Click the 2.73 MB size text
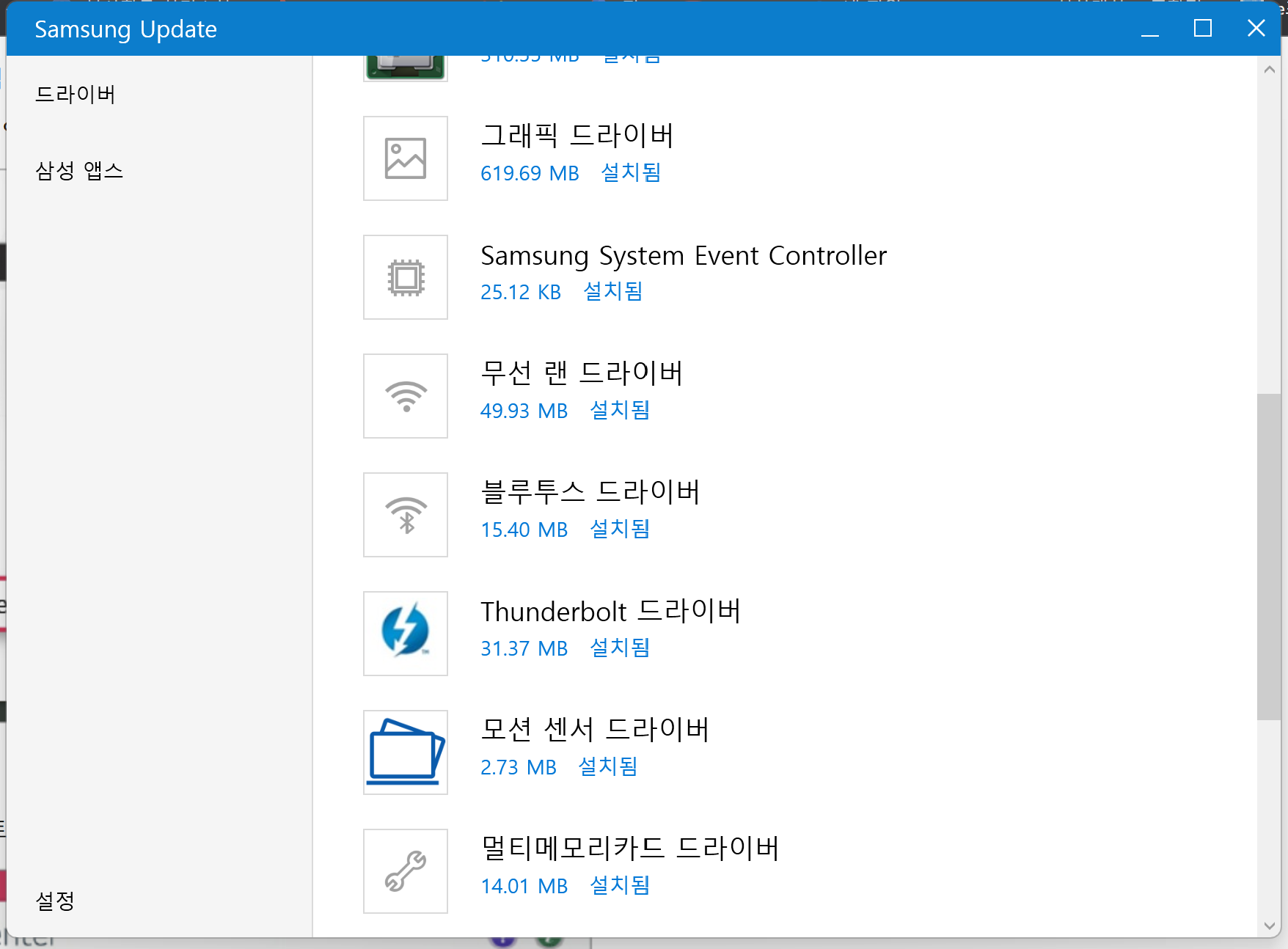This screenshot has height=949, width=1288. [x=518, y=767]
